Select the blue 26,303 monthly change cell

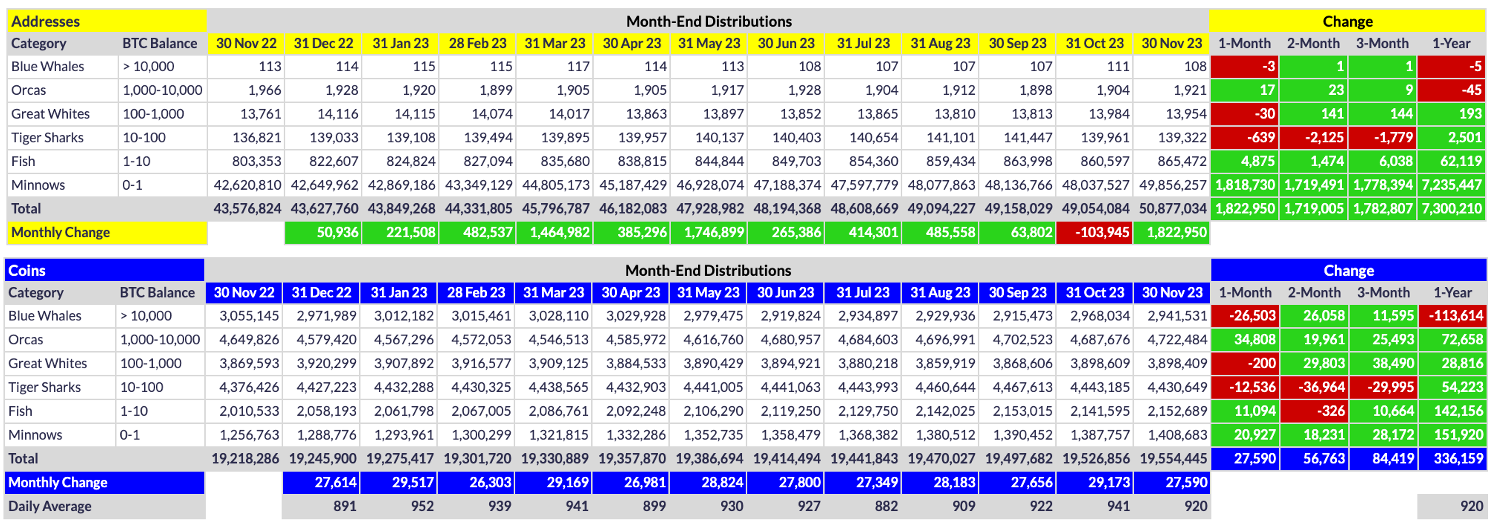click(478, 482)
